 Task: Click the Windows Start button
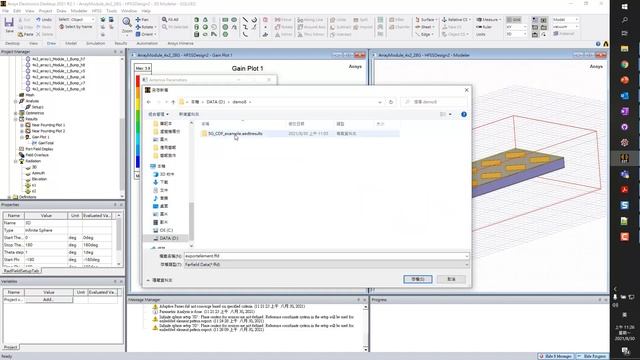[624, 7]
